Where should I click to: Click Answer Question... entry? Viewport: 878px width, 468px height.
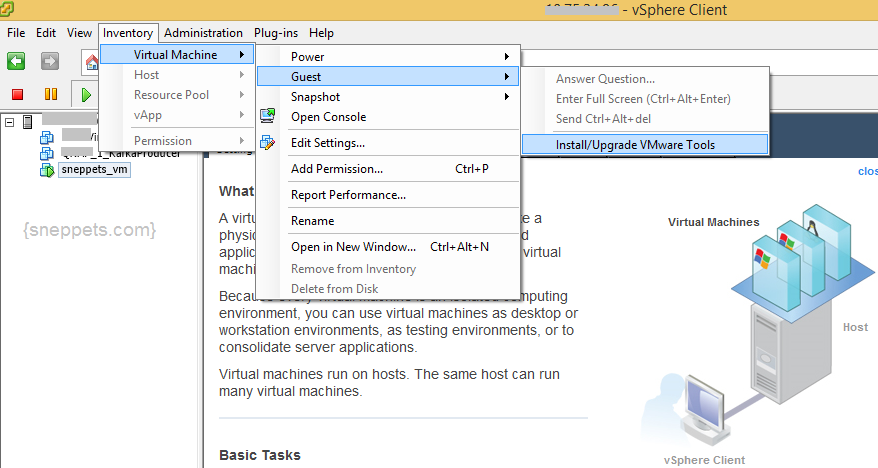[645, 79]
